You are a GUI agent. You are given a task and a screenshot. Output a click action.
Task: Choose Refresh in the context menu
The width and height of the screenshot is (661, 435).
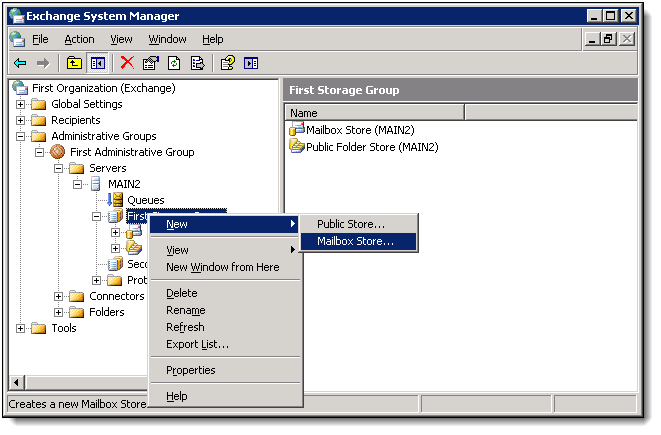coord(225,327)
